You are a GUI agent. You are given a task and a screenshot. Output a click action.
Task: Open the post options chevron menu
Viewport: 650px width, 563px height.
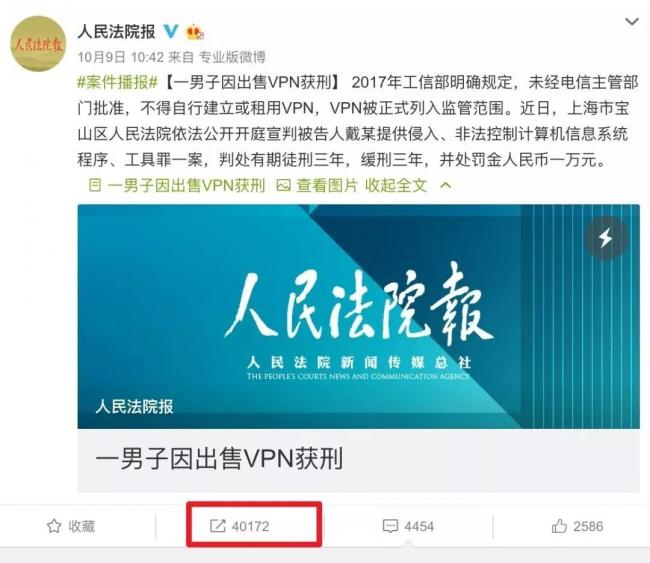632,22
